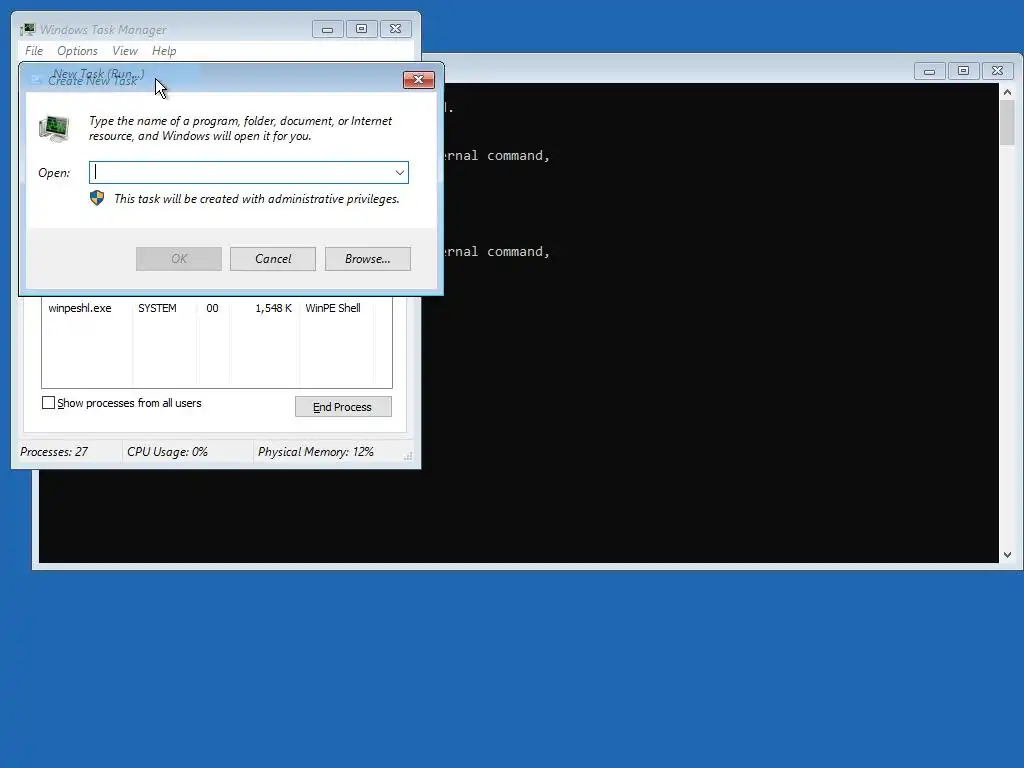Click the Task Manager resize grip
The height and width of the screenshot is (768, 1024).
point(408,456)
